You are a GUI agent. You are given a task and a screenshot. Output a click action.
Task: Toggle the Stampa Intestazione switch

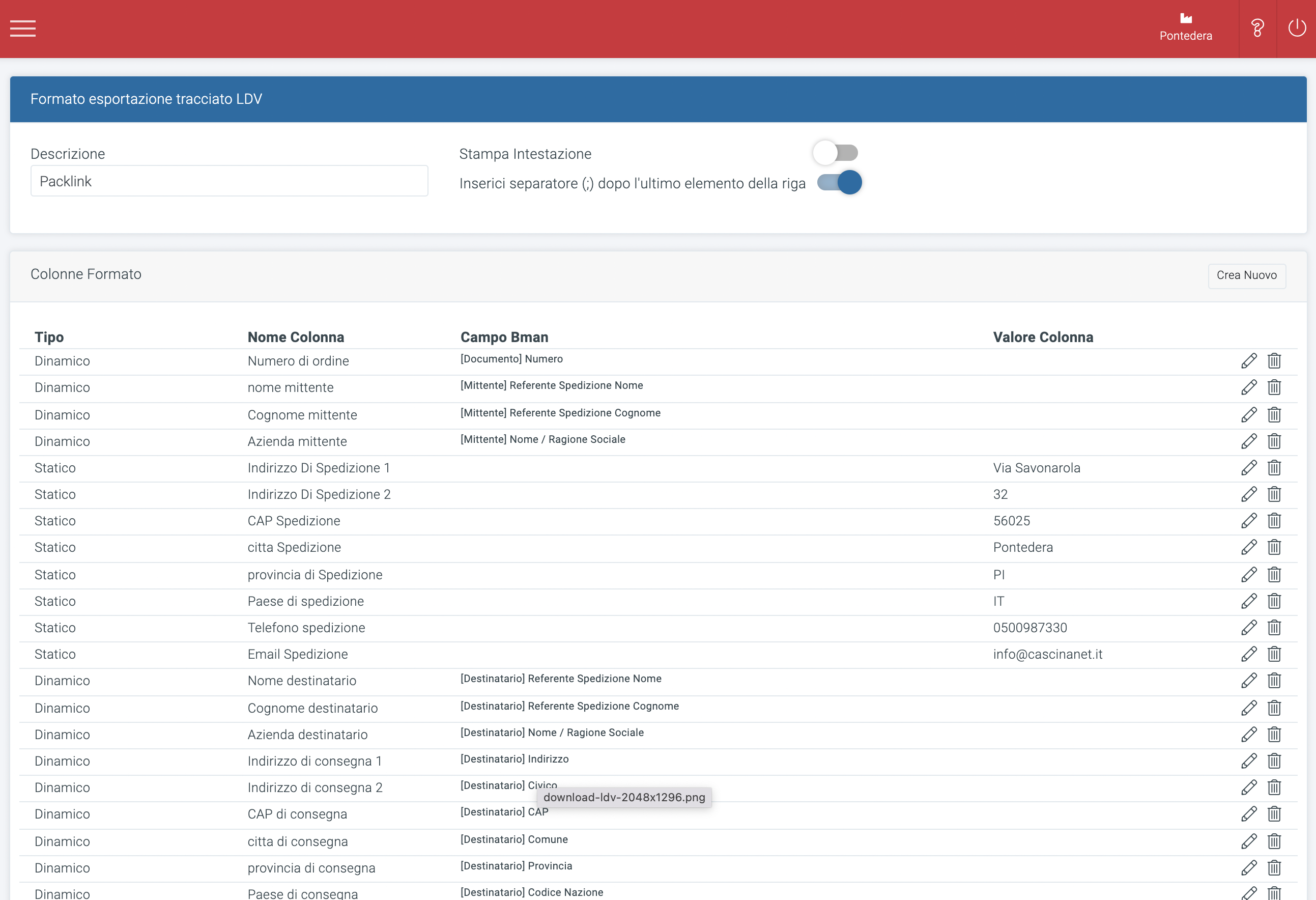tap(836, 153)
